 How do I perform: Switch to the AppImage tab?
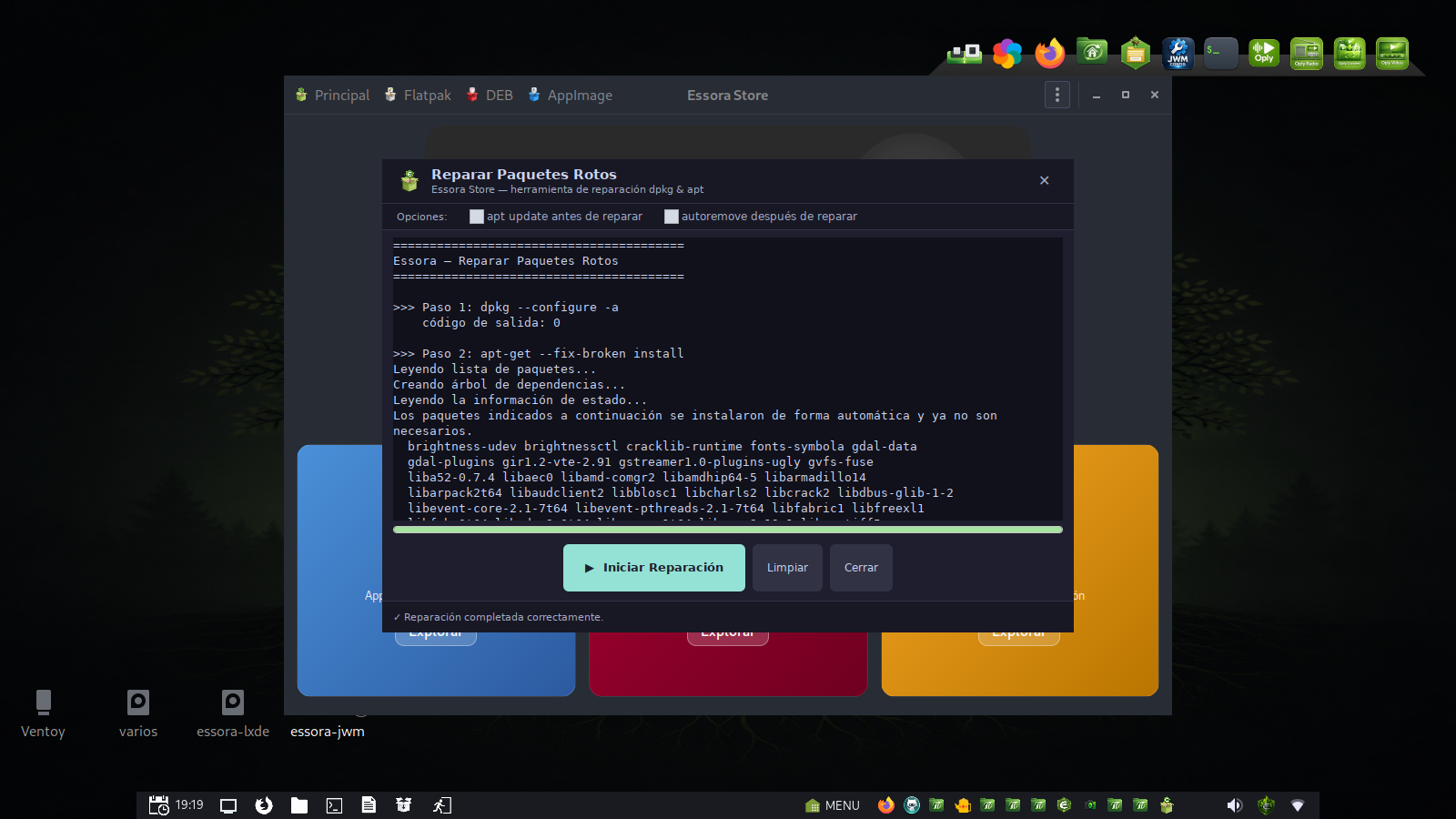point(570,95)
